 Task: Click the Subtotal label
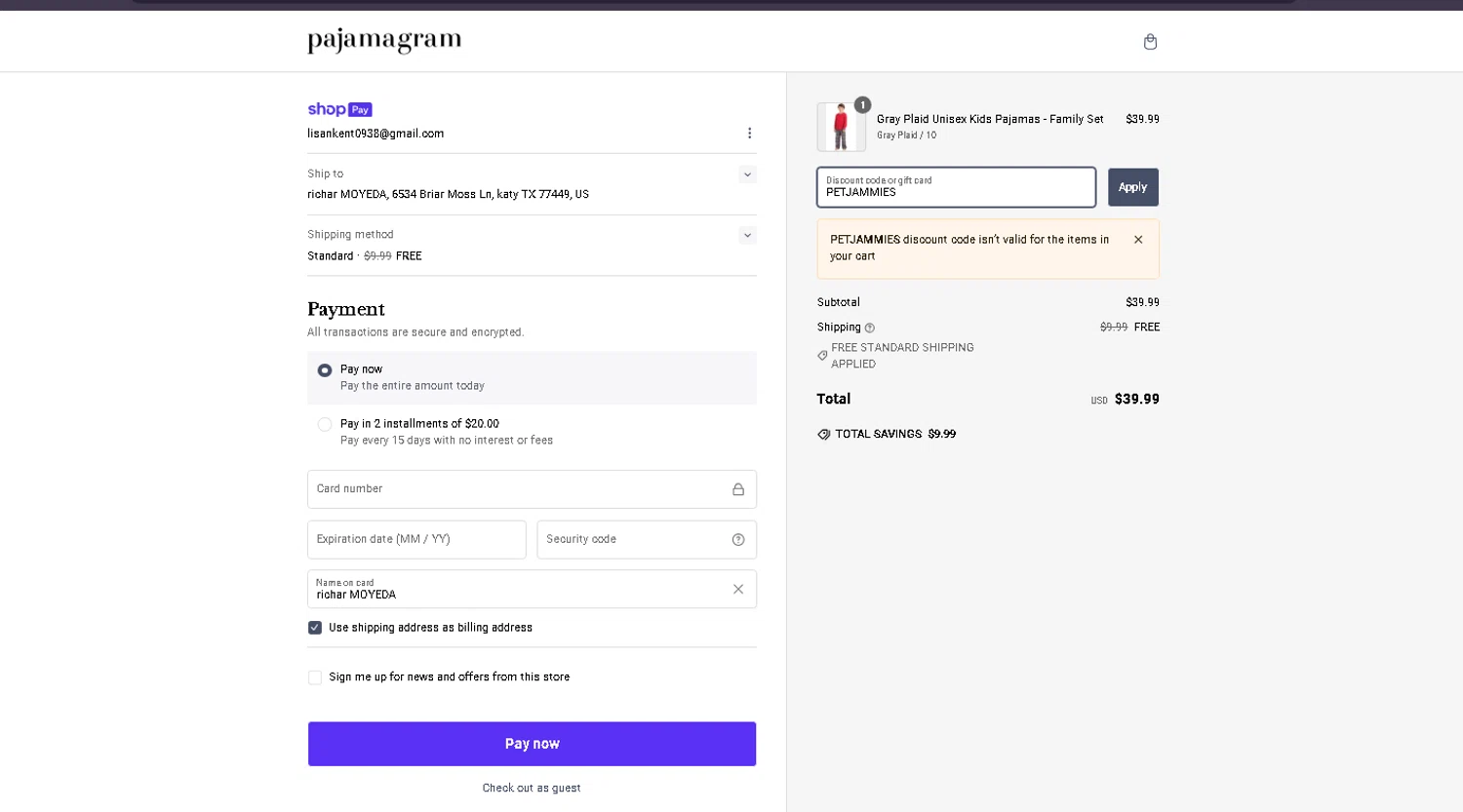(x=839, y=302)
